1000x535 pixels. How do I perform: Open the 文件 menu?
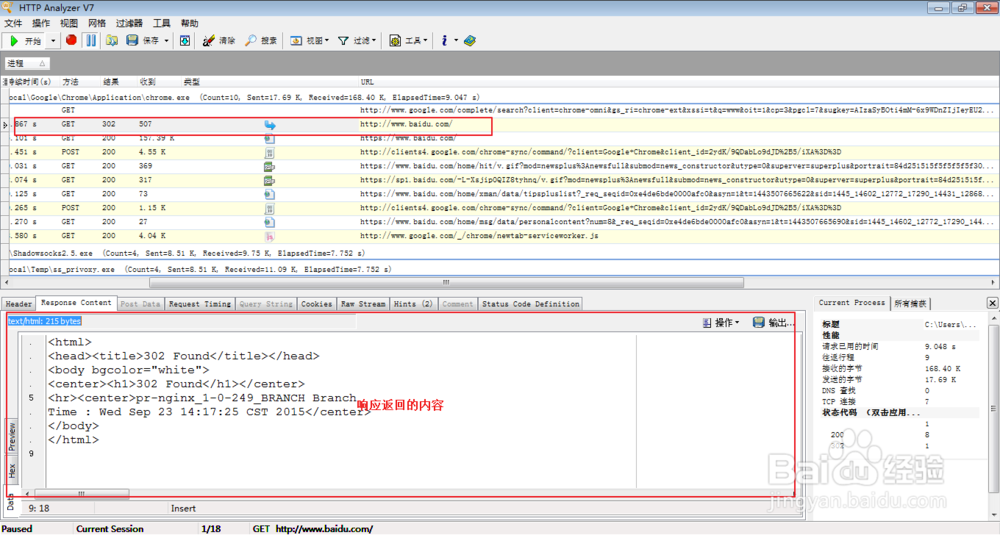13,24
